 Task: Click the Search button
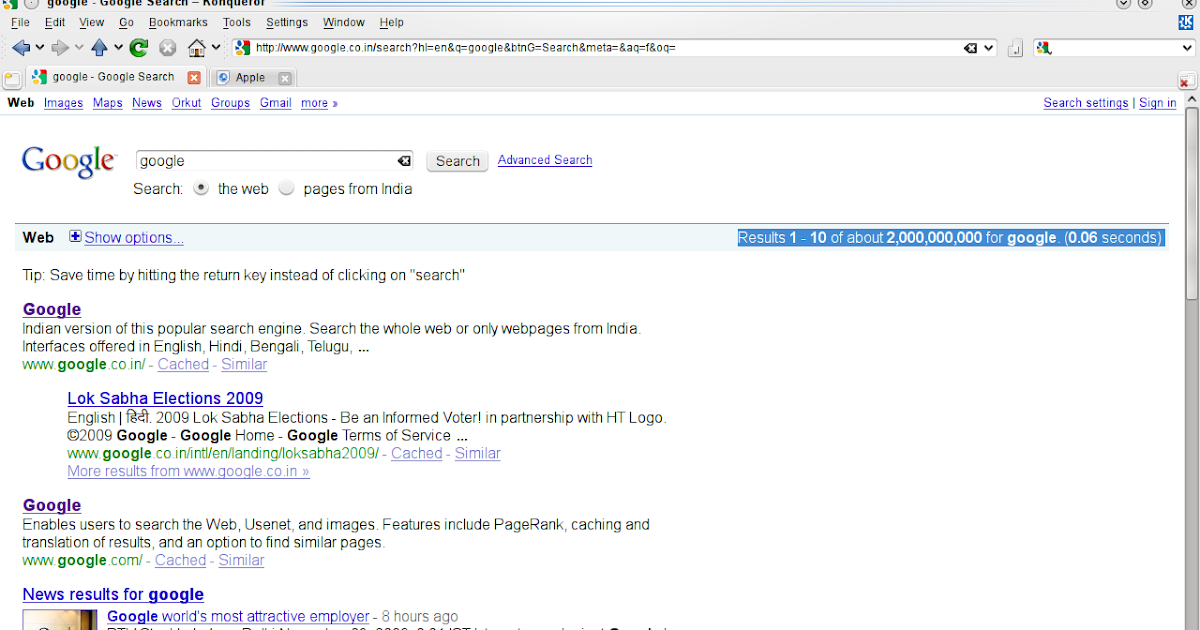(x=457, y=161)
